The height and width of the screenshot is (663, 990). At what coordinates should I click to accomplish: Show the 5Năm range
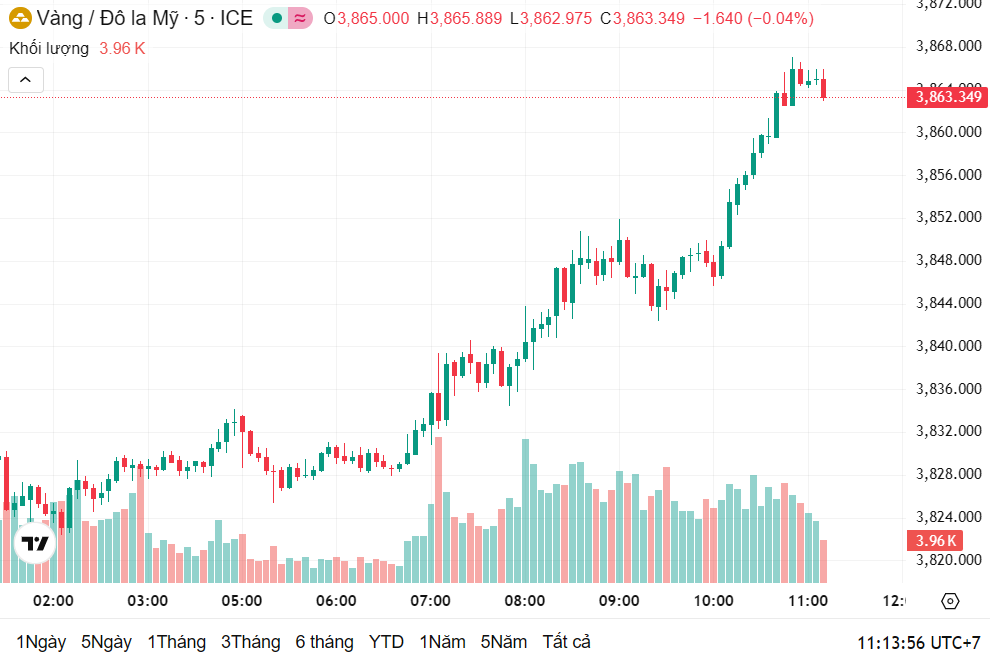point(503,642)
